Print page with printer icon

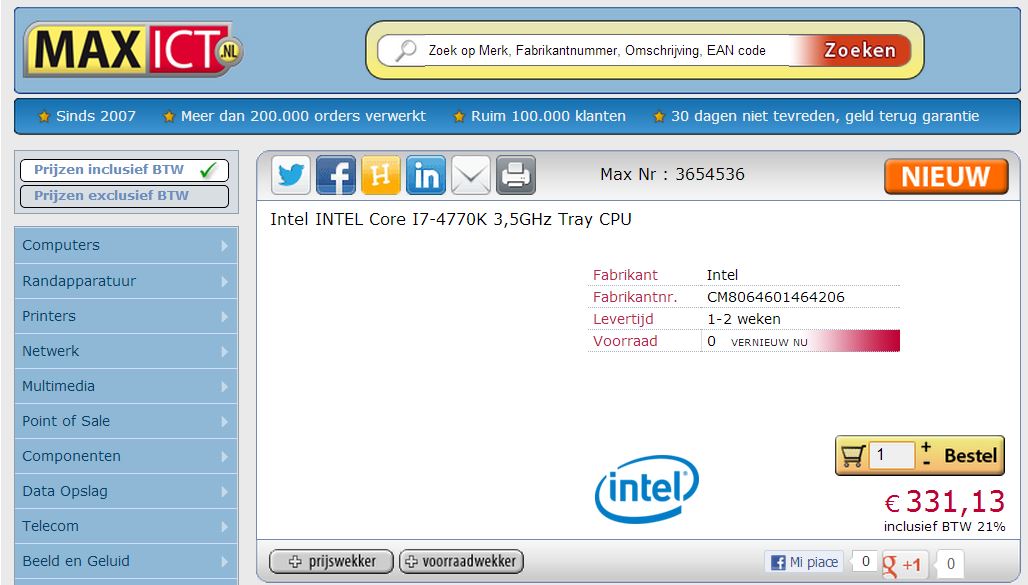point(516,176)
